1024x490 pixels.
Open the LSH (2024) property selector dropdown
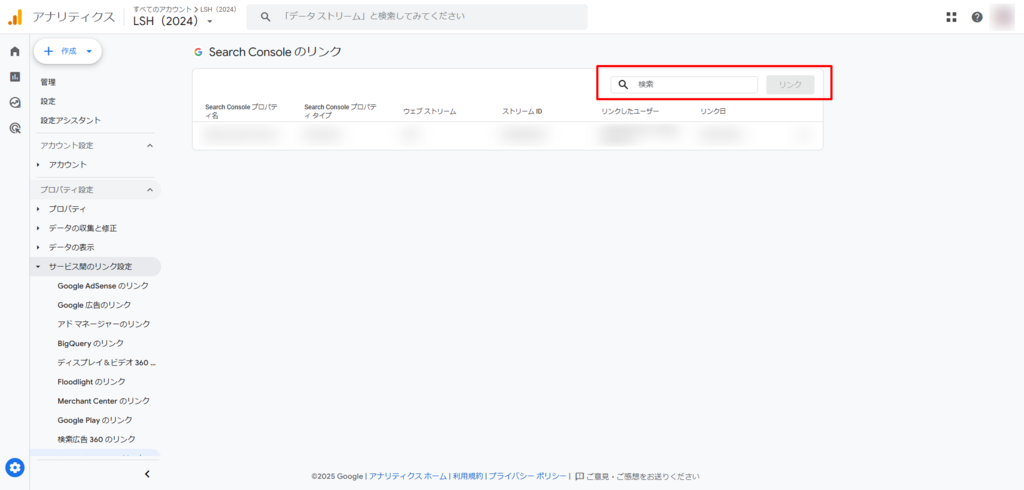tap(172, 21)
